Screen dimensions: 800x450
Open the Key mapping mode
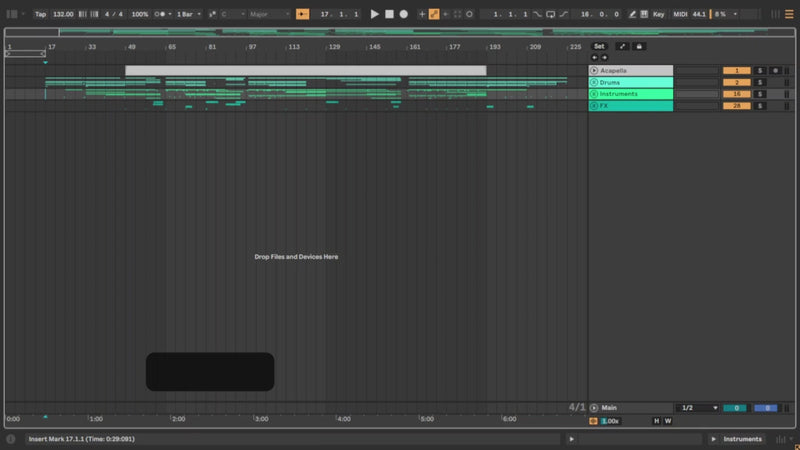click(658, 14)
